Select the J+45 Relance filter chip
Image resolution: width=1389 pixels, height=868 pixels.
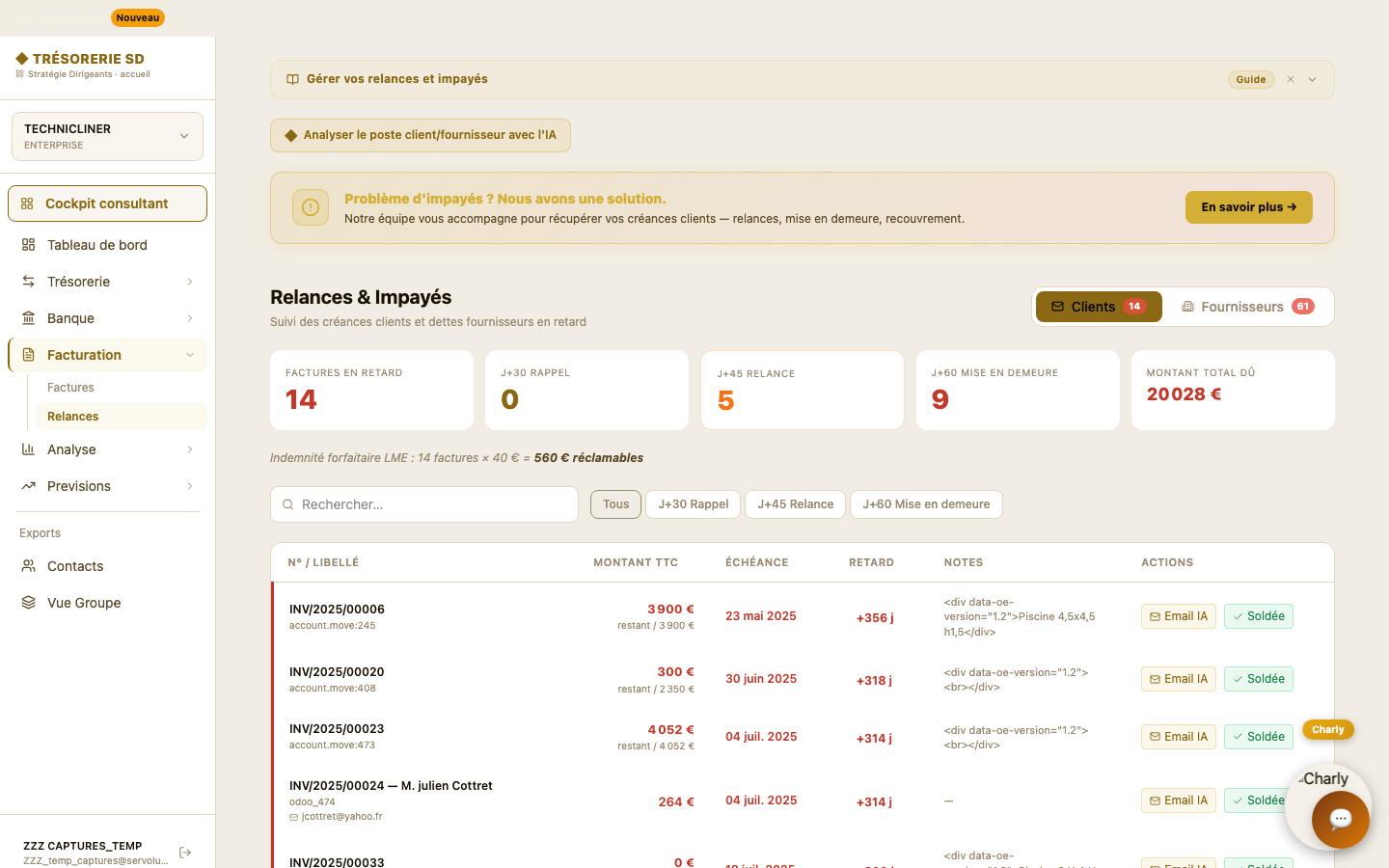[796, 504]
